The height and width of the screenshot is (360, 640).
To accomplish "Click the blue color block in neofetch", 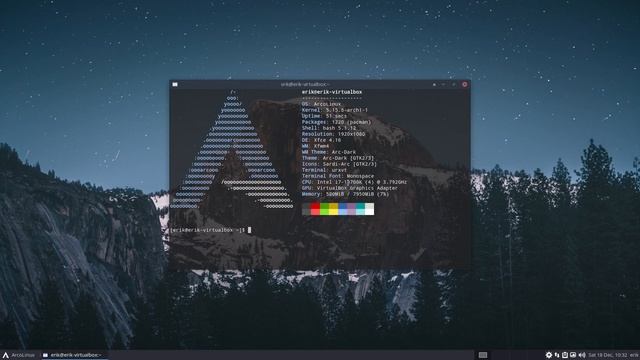I will pyautogui.click(x=342, y=209).
